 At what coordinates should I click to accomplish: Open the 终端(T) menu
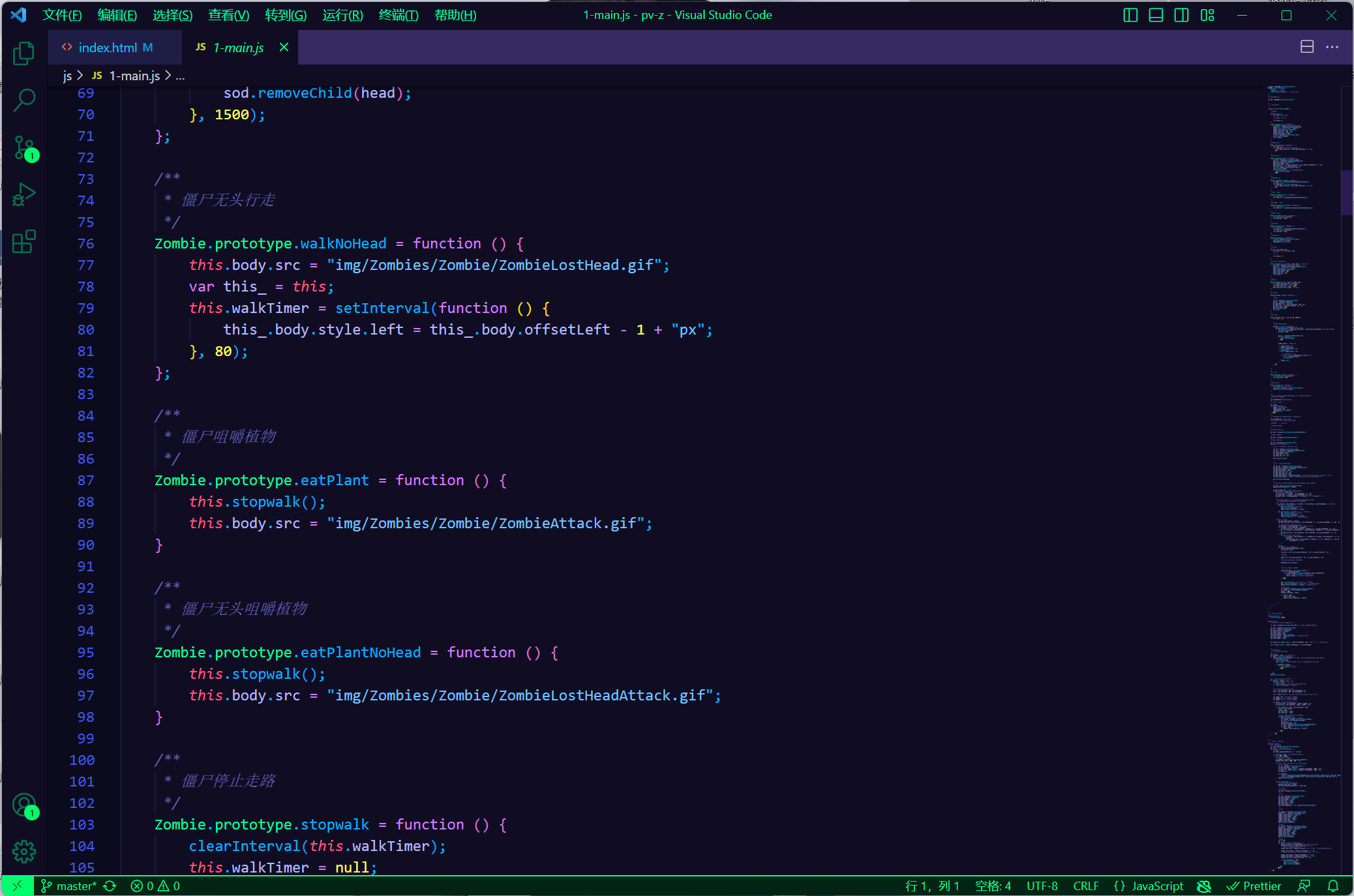(399, 15)
